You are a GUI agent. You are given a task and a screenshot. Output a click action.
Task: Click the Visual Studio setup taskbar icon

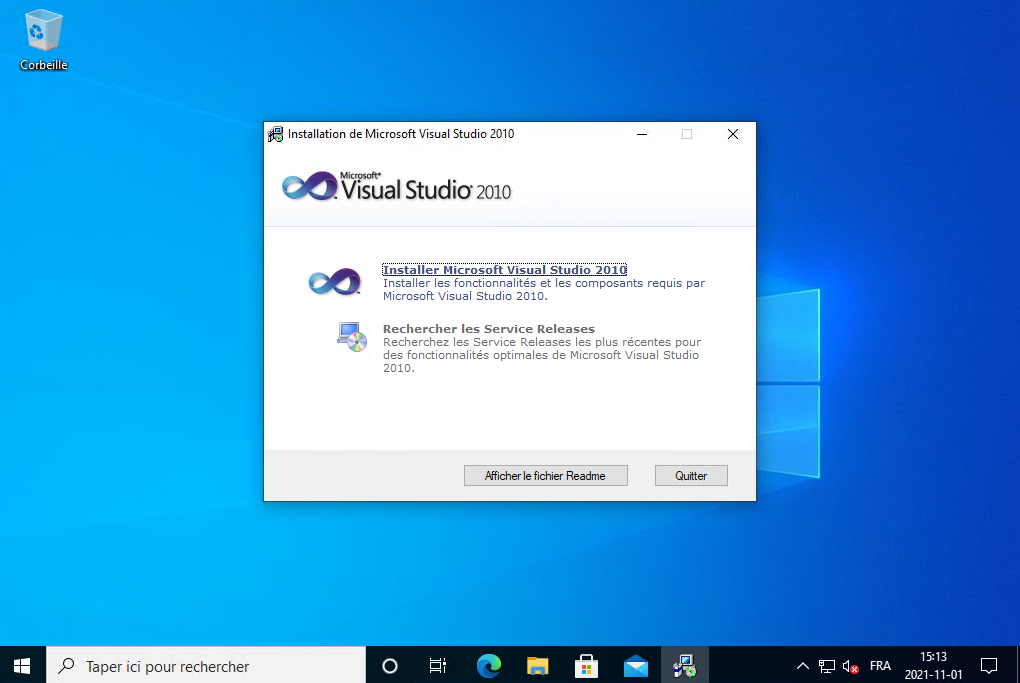tap(684, 665)
